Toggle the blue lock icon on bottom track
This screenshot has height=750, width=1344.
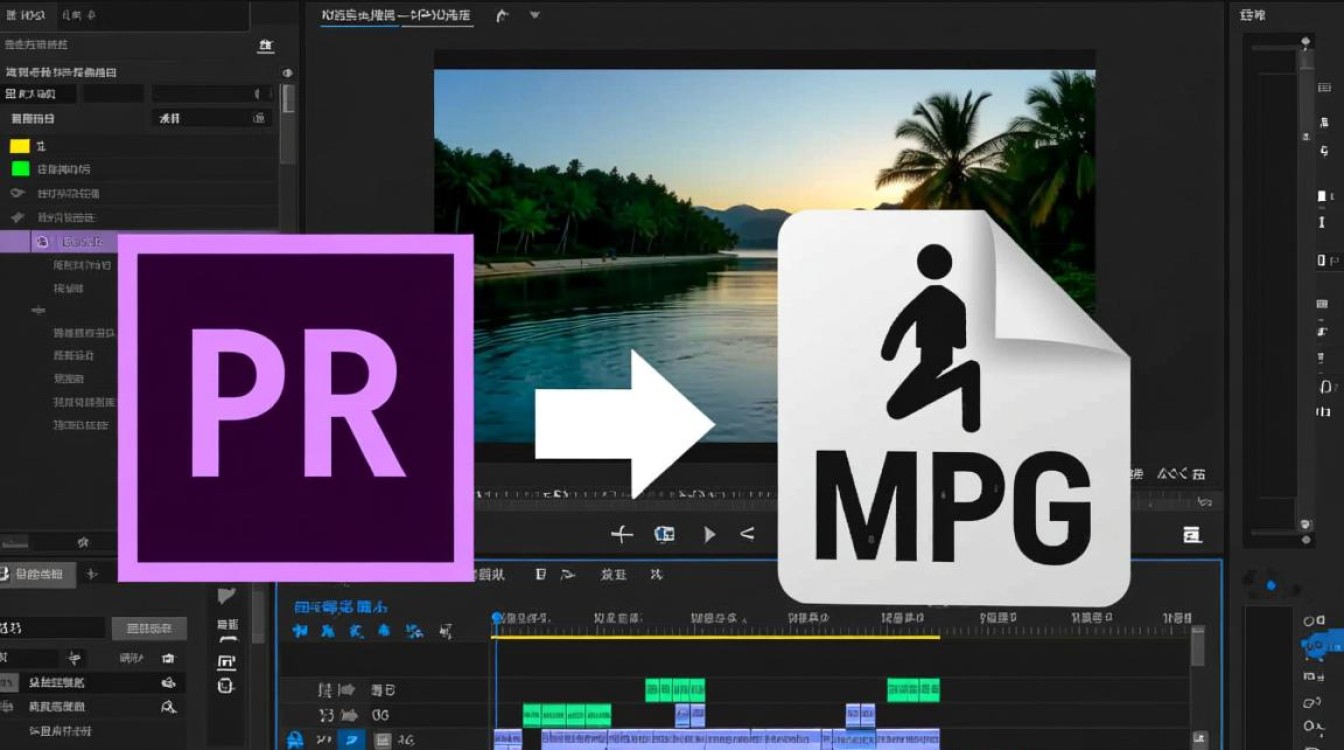click(x=295, y=741)
